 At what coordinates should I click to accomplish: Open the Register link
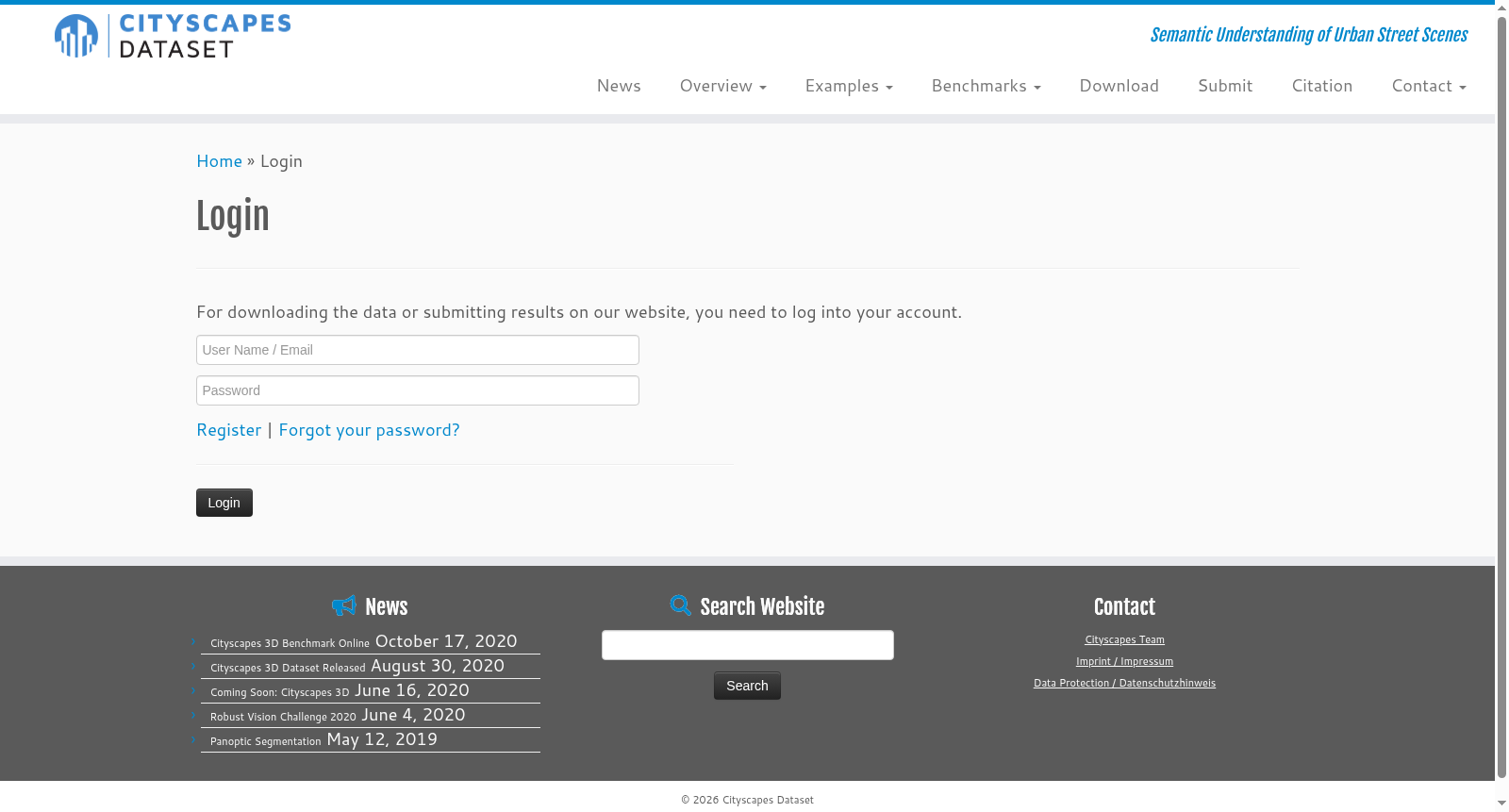pos(229,430)
